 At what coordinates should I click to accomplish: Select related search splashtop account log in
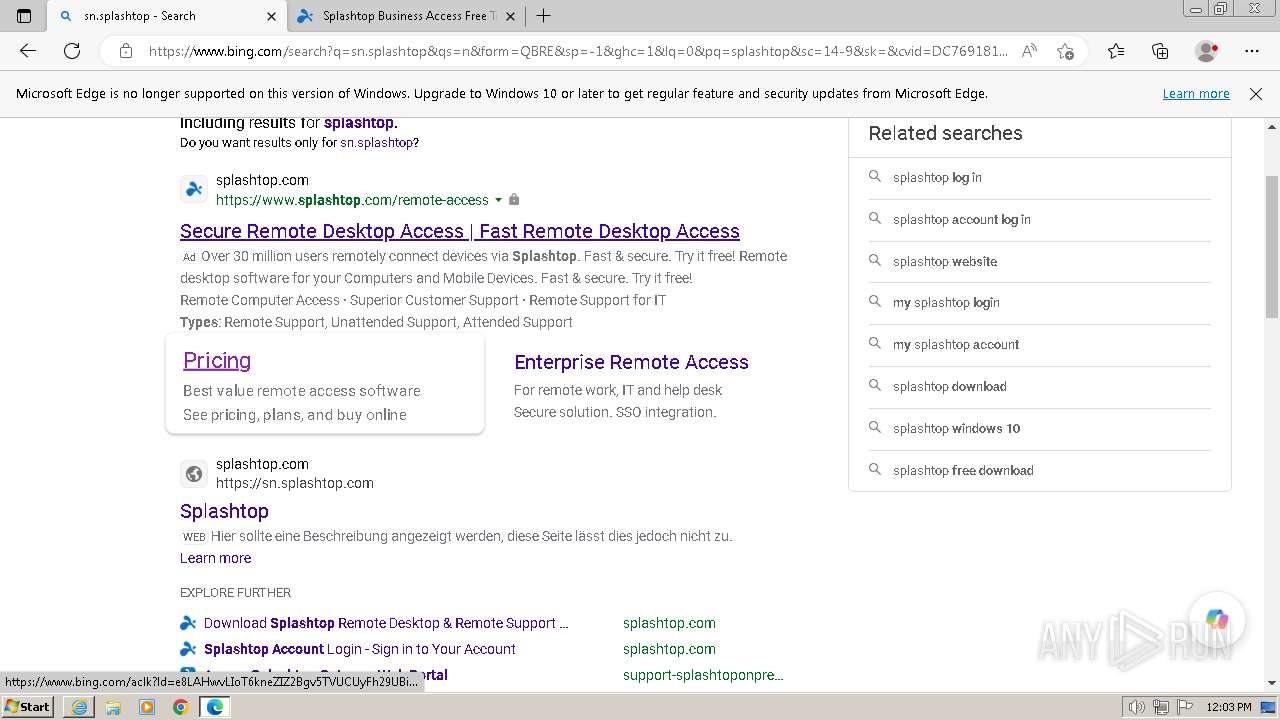(961, 219)
